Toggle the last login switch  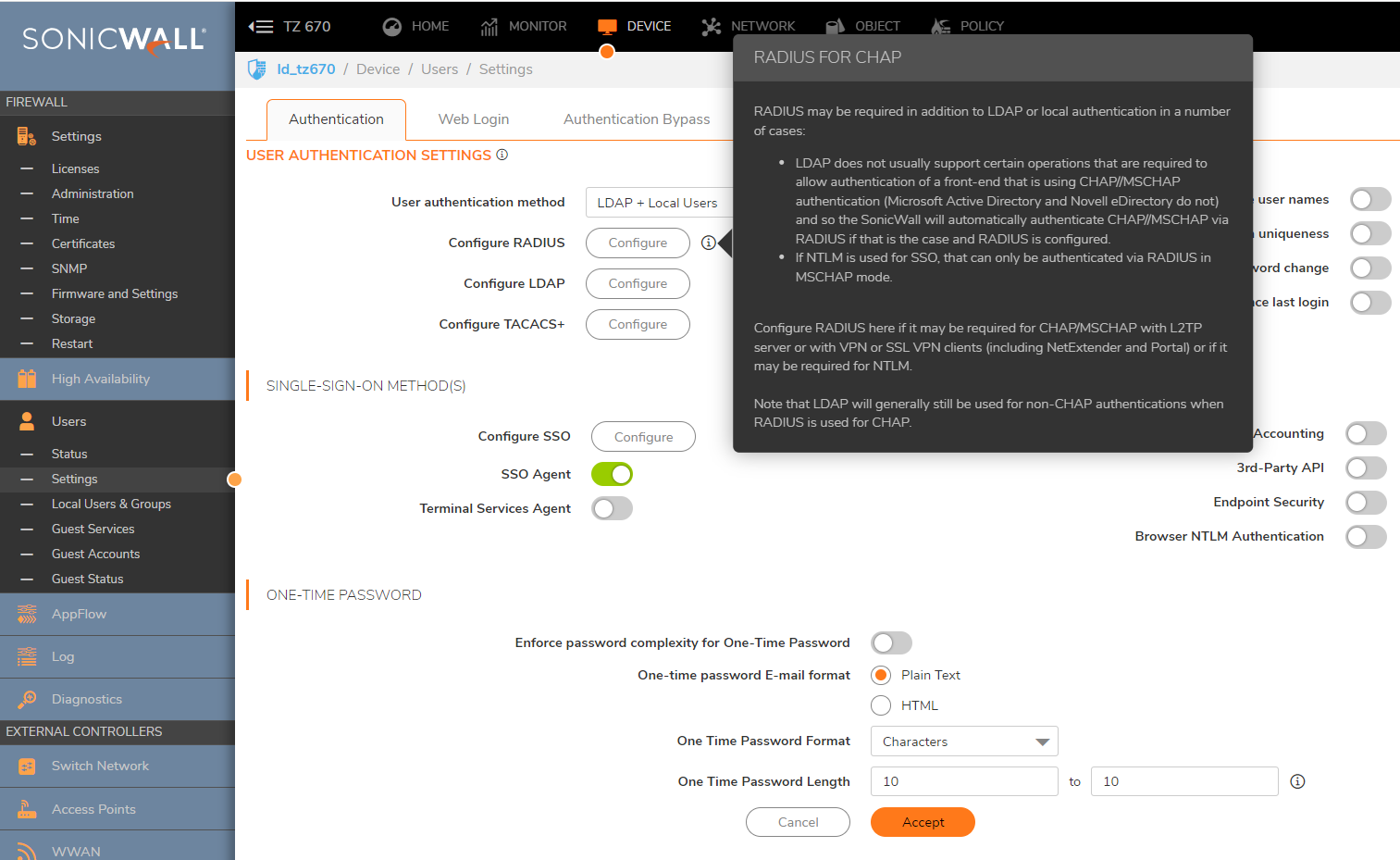(x=1370, y=302)
